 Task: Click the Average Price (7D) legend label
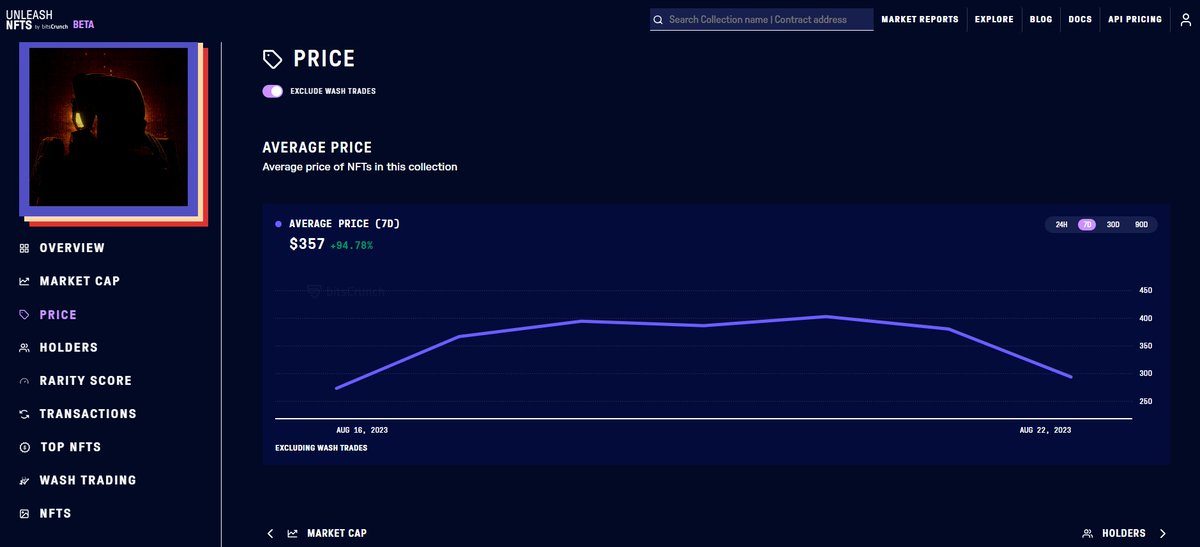pos(345,224)
